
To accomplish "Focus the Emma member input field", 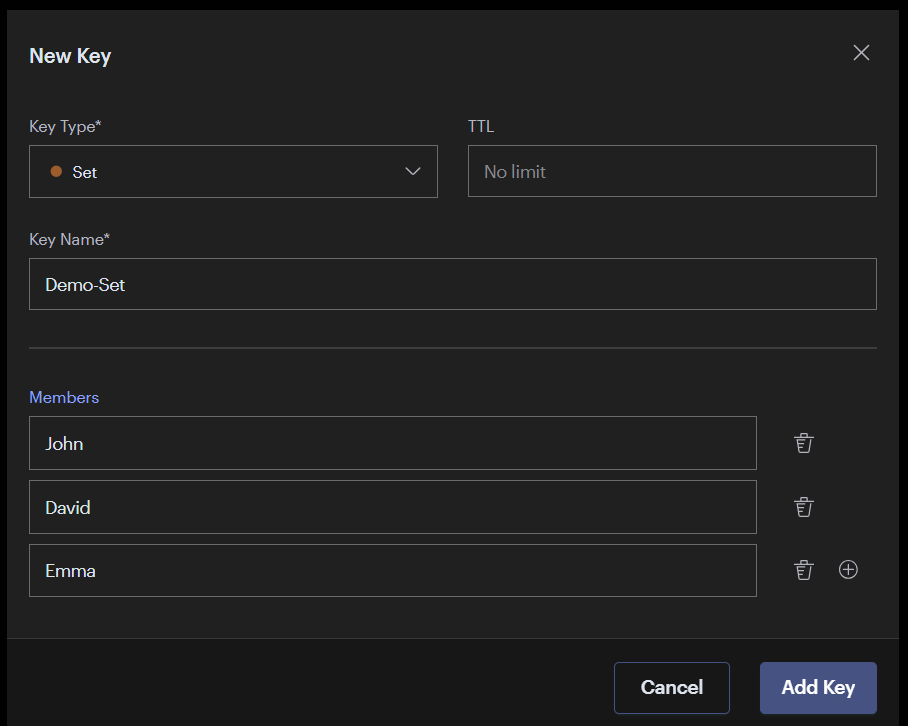I will pos(392,570).
